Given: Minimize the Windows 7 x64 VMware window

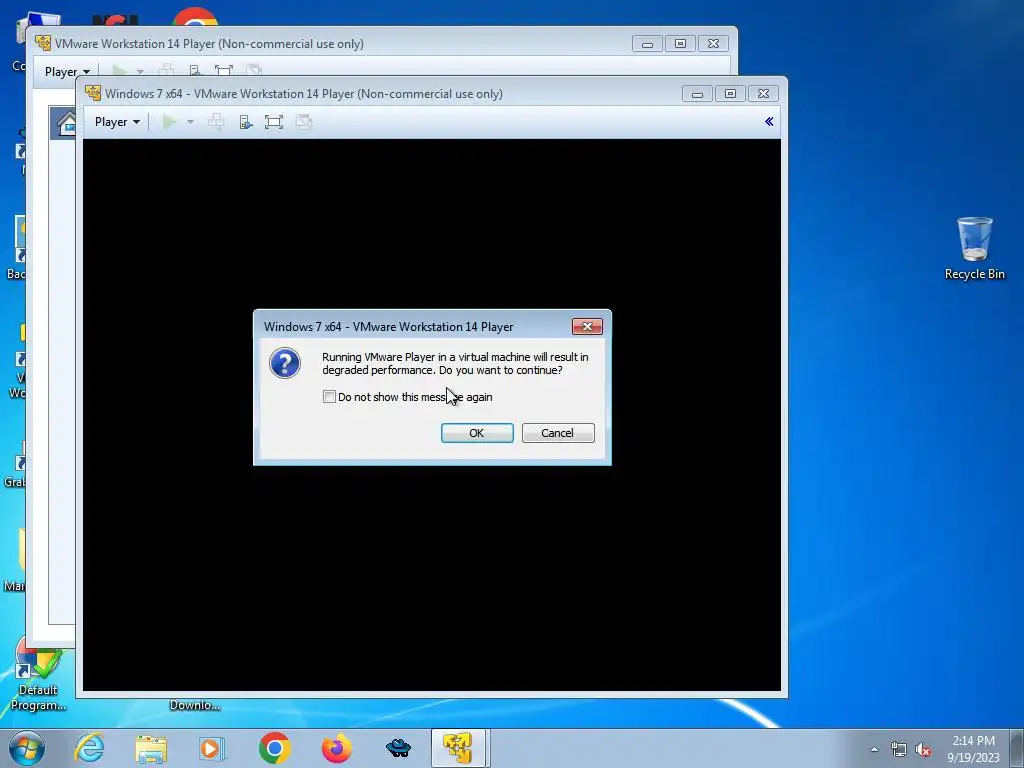Looking at the screenshot, I should pyautogui.click(x=697, y=94).
